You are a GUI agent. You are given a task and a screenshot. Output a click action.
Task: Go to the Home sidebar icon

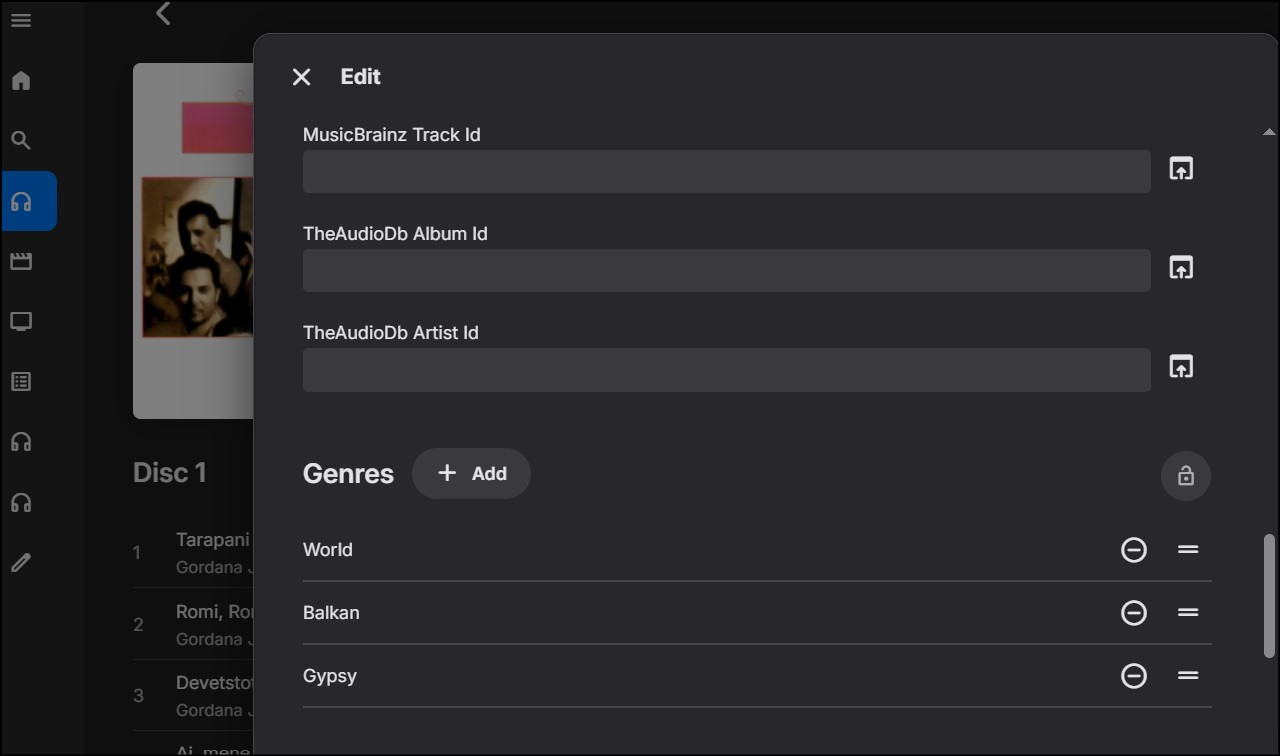pyautogui.click(x=21, y=81)
